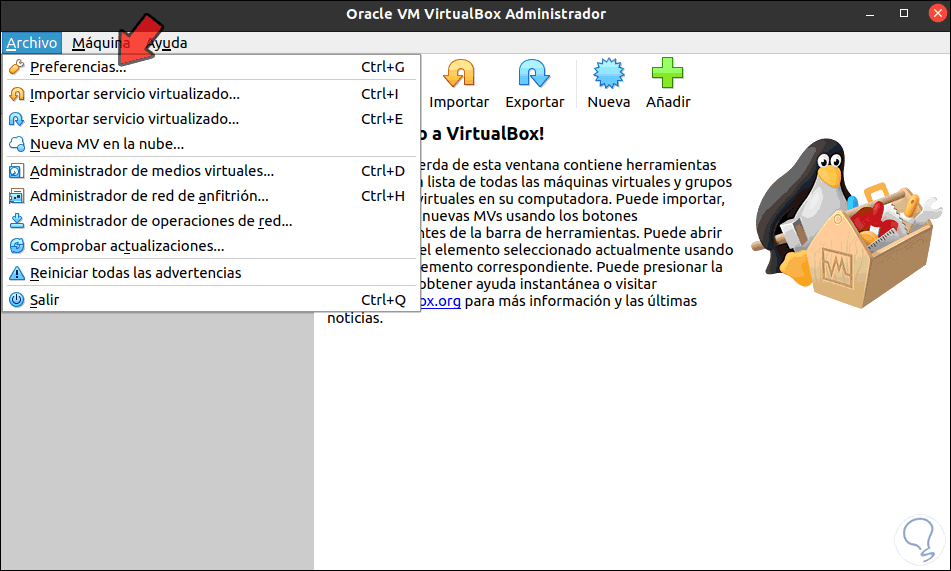Select Comprobar actualizaciones...
Image resolution: width=951 pixels, height=571 pixels.
[x=212, y=246]
